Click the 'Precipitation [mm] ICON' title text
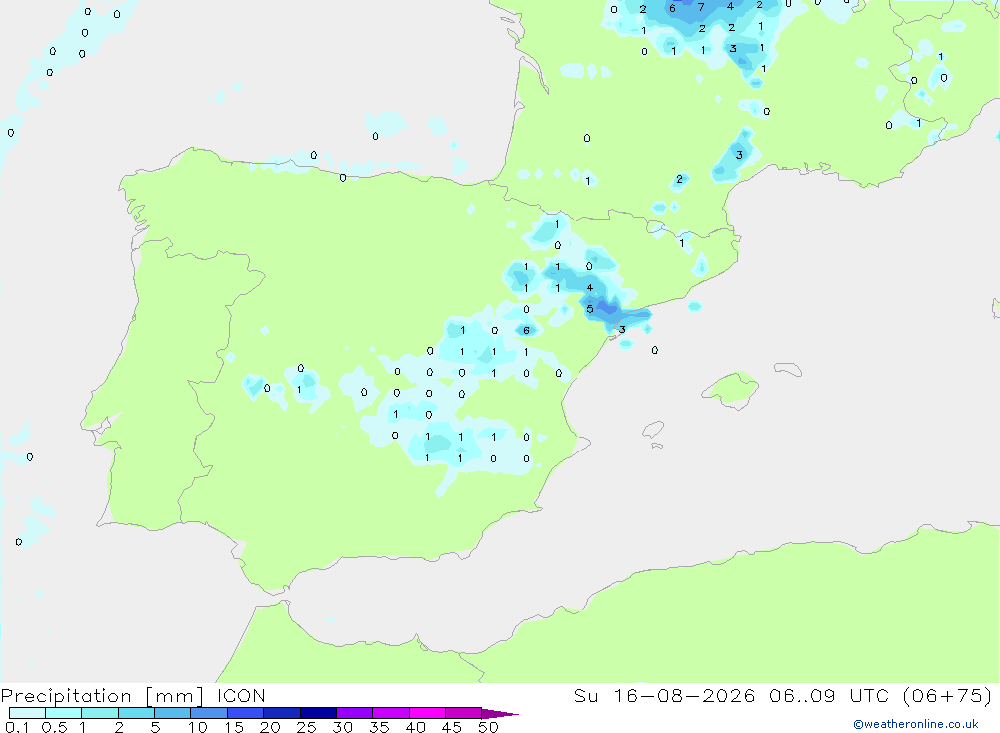Screen dimensions: 1000x733 [x=133, y=695]
